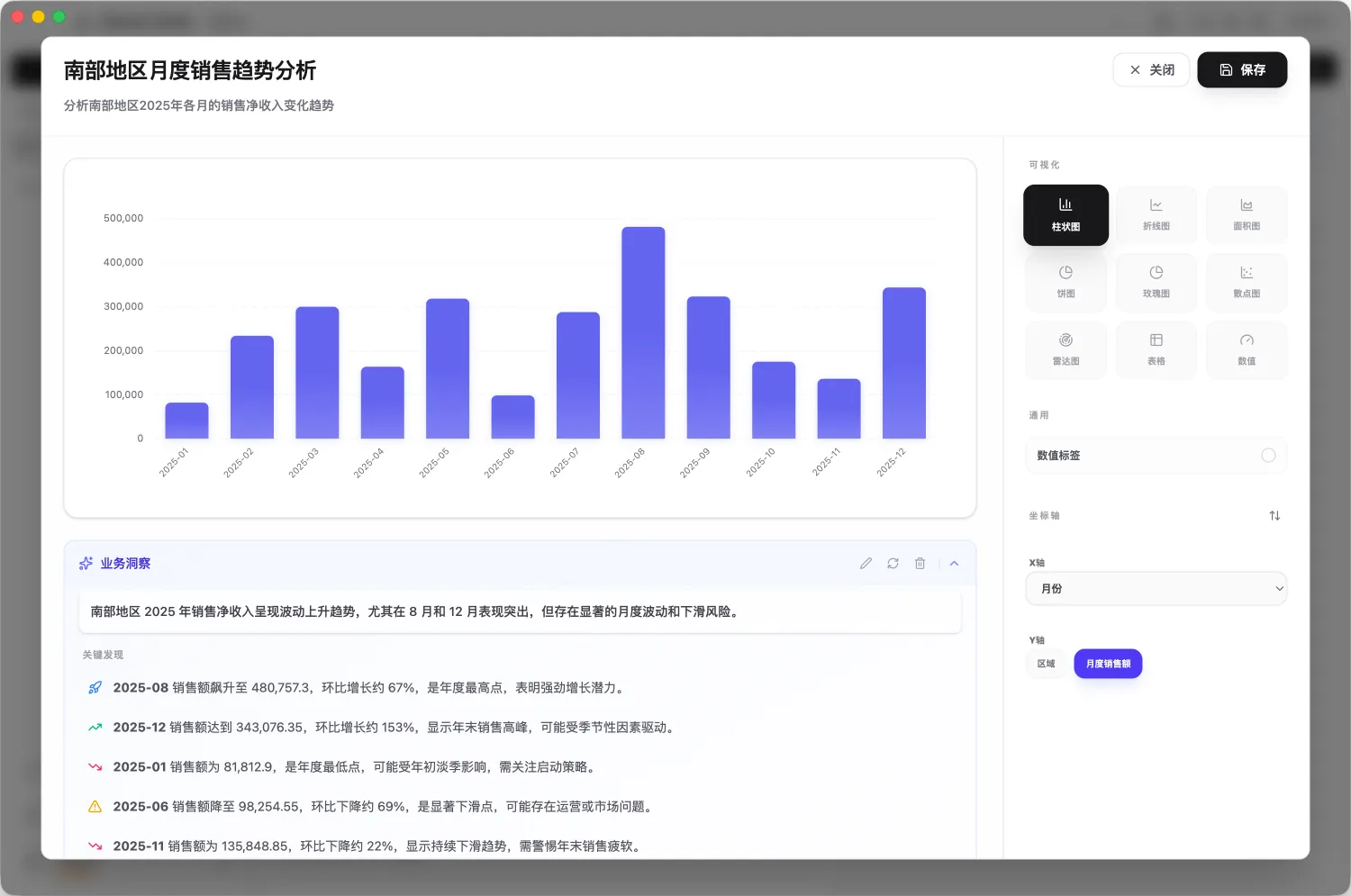Select the 面积图 area chart type
This screenshot has width=1351, height=896.
1247,214
